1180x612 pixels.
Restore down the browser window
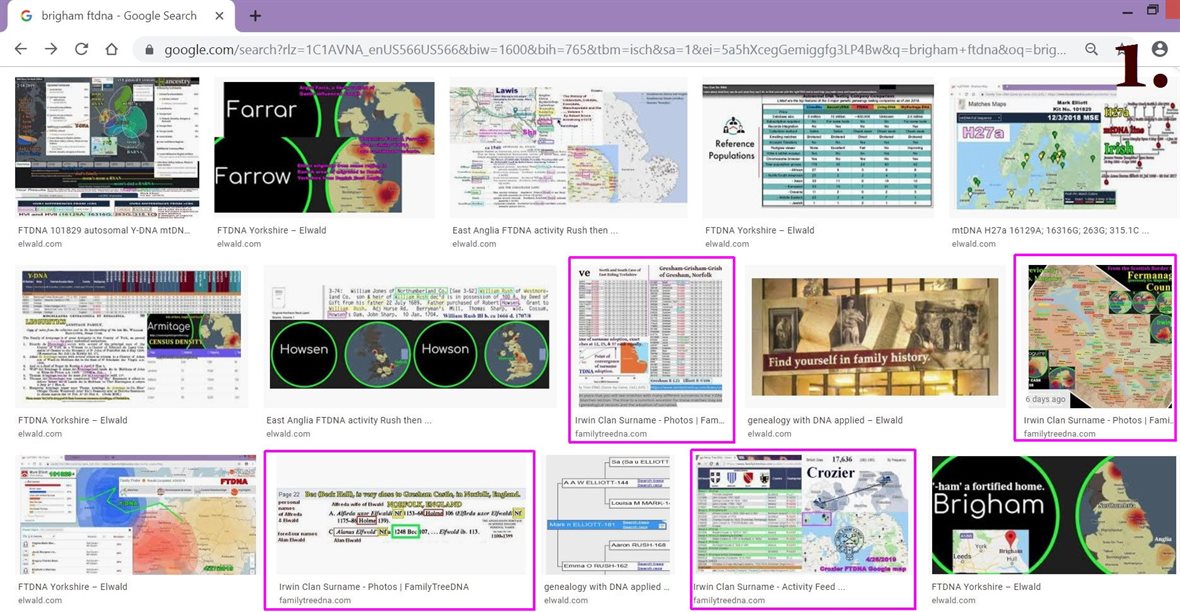tap(1153, 10)
